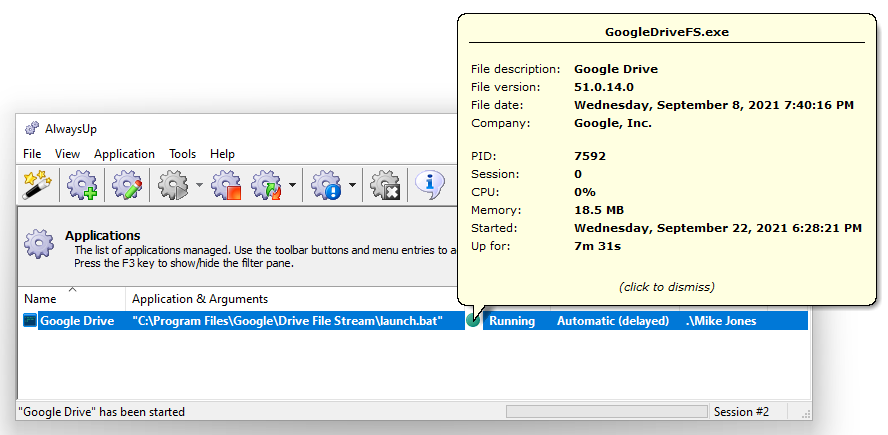This screenshot has height=435, width=888.
Task: Click the large Applications header gear icon
Action: 39,244
